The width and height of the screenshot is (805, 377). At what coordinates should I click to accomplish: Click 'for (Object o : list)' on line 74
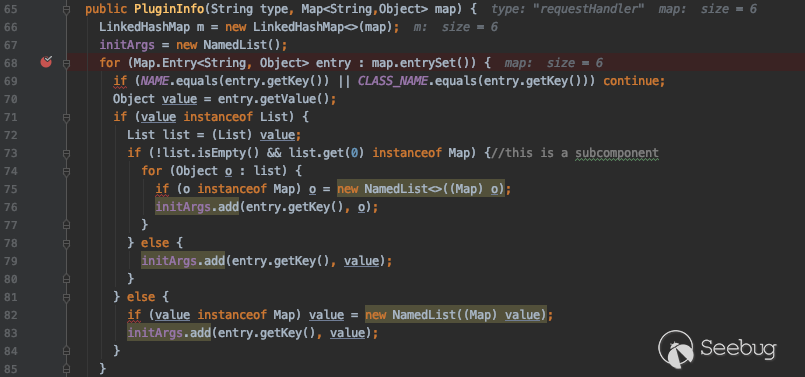tap(214, 171)
